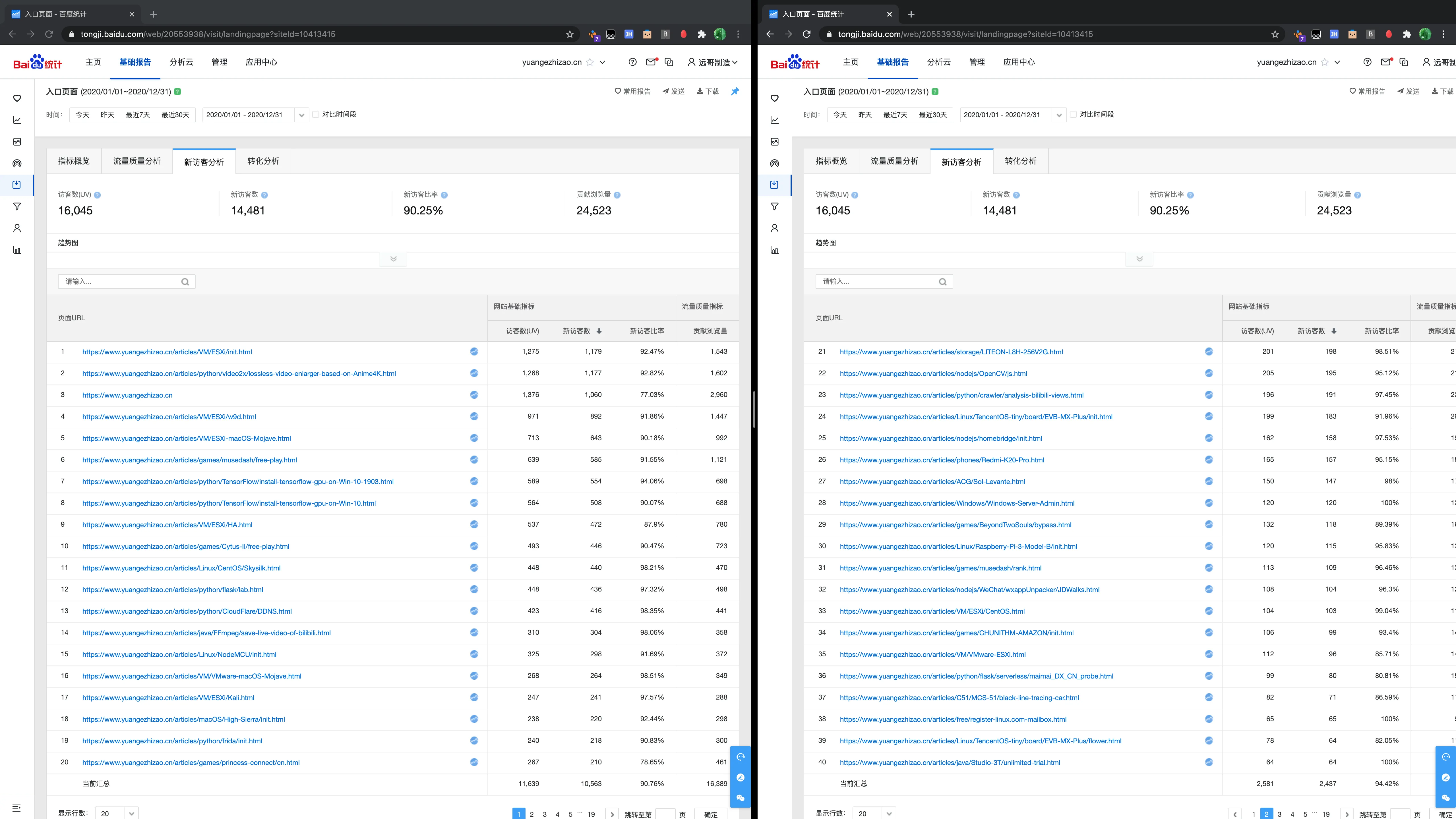Bookmark page with star in left address bar
Image resolution: width=1456 pixels, height=819 pixels.
click(570, 34)
